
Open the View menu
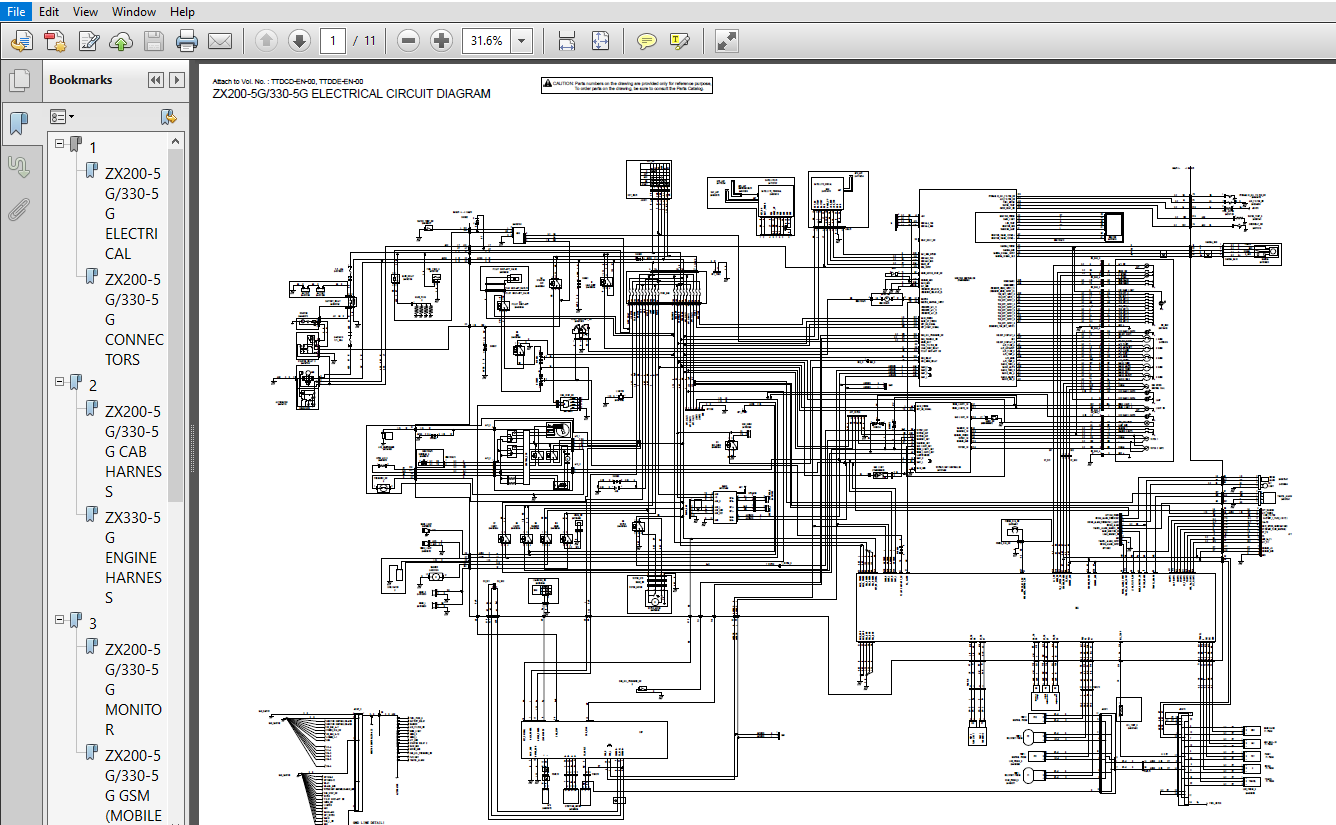tap(86, 12)
